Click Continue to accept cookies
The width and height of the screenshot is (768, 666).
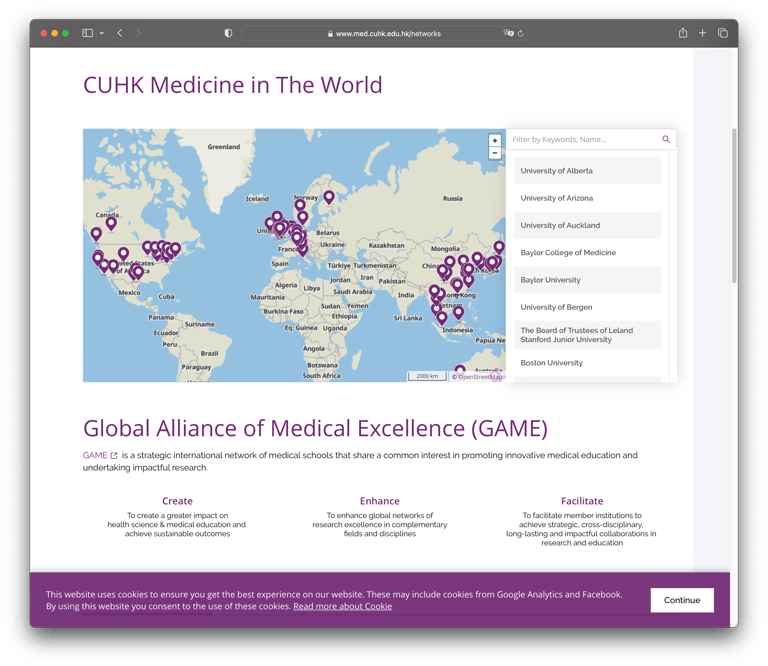point(682,600)
